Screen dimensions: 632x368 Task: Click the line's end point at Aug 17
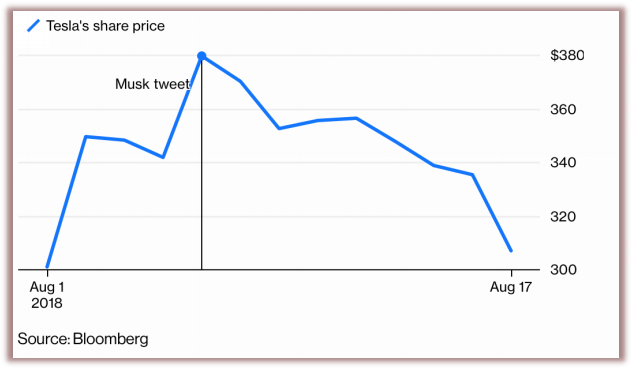511,251
